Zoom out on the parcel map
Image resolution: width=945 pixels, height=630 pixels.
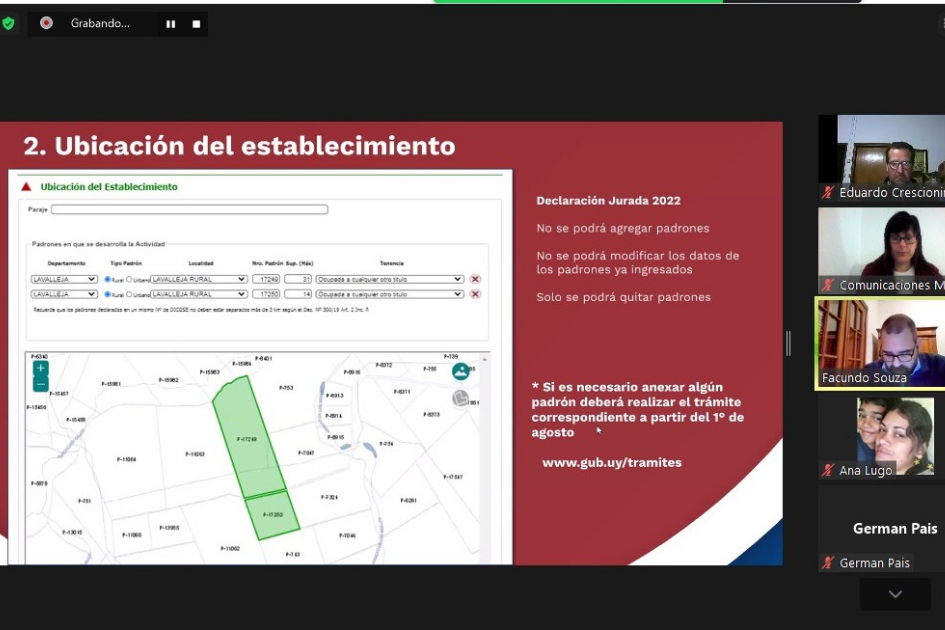pyautogui.click(x=40, y=384)
